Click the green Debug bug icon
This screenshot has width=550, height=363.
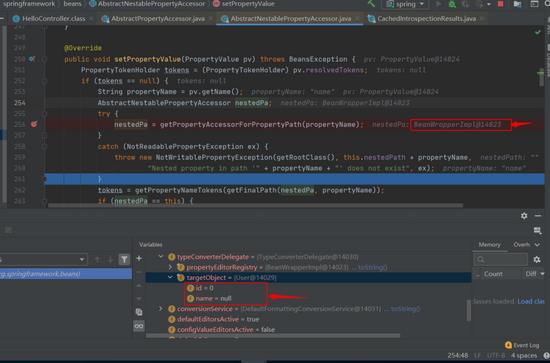pyautogui.click(x=452, y=4)
